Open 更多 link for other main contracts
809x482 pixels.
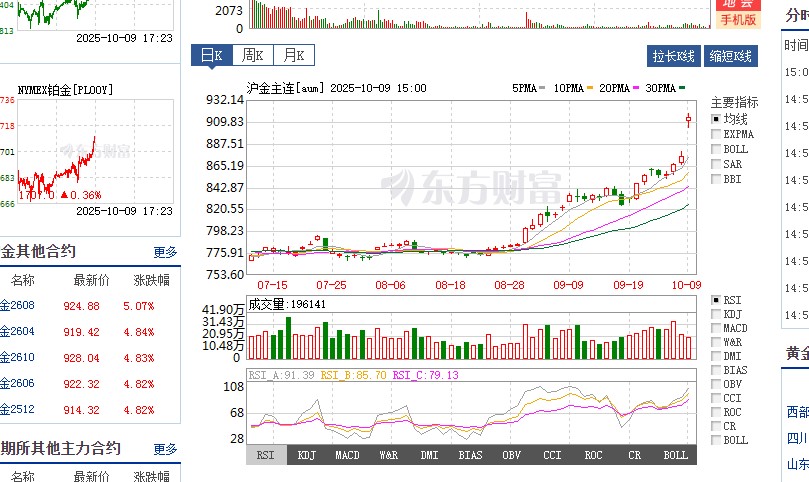(x=165, y=449)
